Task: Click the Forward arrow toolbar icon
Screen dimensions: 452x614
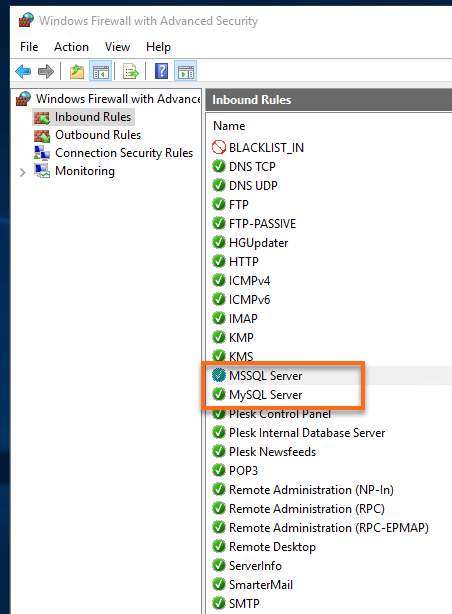Action: (x=46, y=72)
